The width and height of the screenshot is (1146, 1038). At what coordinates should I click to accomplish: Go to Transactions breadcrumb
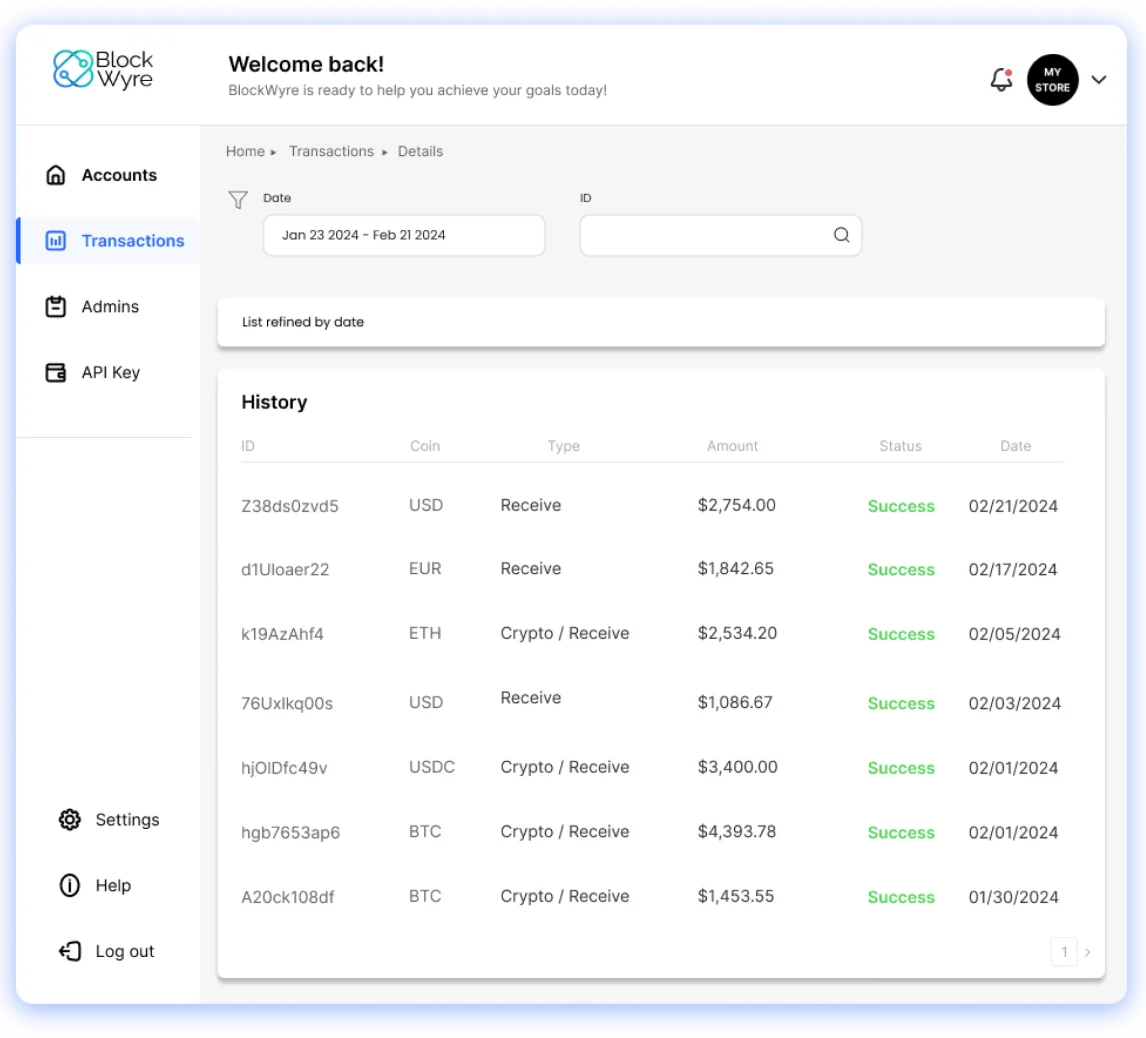(331, 151)
